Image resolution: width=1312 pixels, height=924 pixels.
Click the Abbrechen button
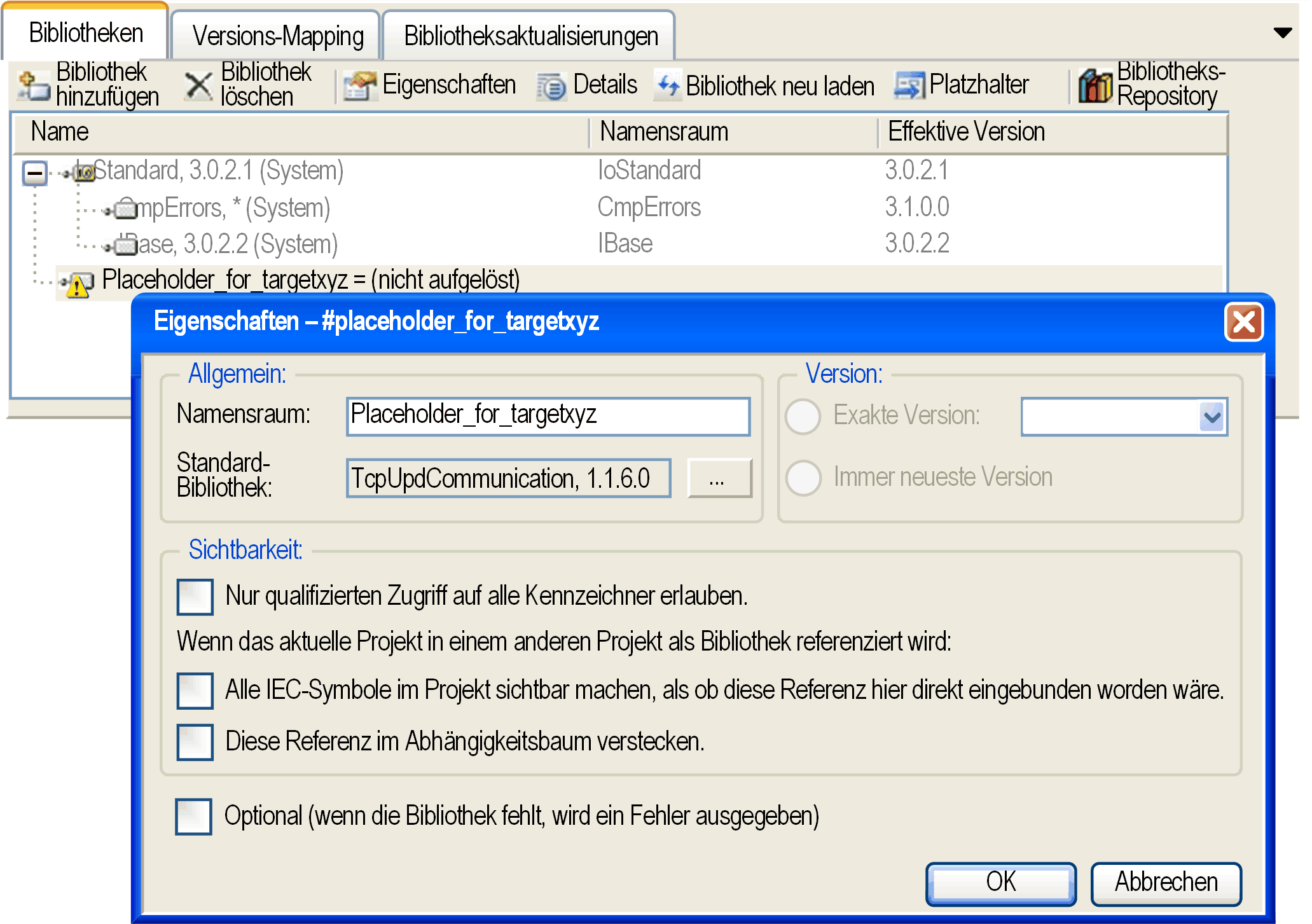1166,883
